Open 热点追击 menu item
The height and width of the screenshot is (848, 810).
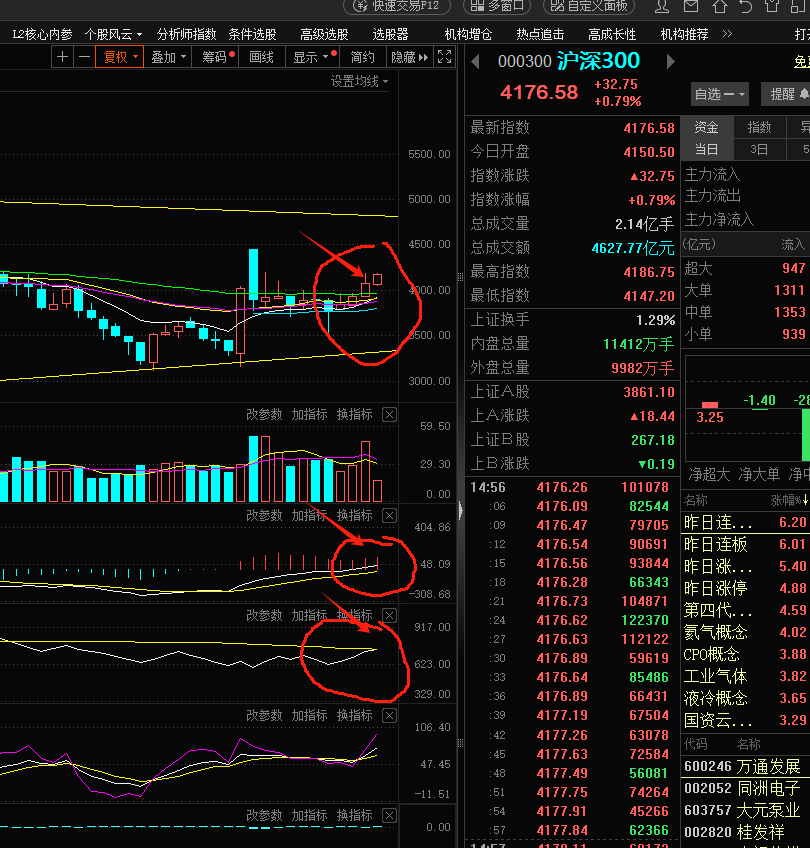(x=540, y=35)
